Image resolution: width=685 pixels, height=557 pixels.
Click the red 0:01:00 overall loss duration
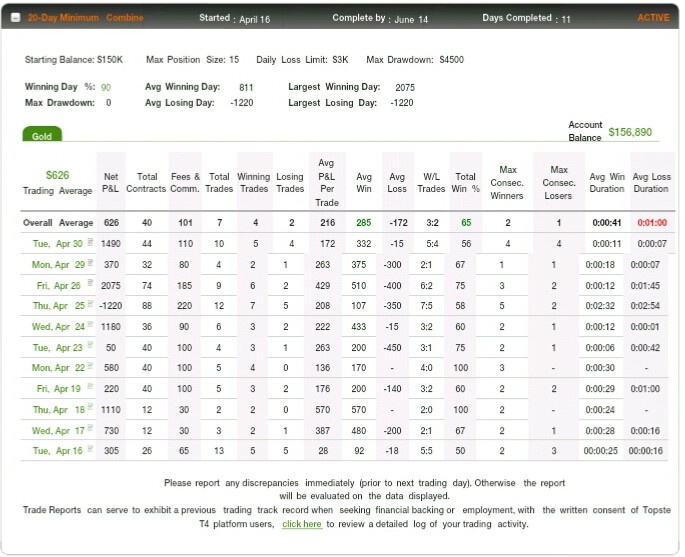(x=652, y=223)
